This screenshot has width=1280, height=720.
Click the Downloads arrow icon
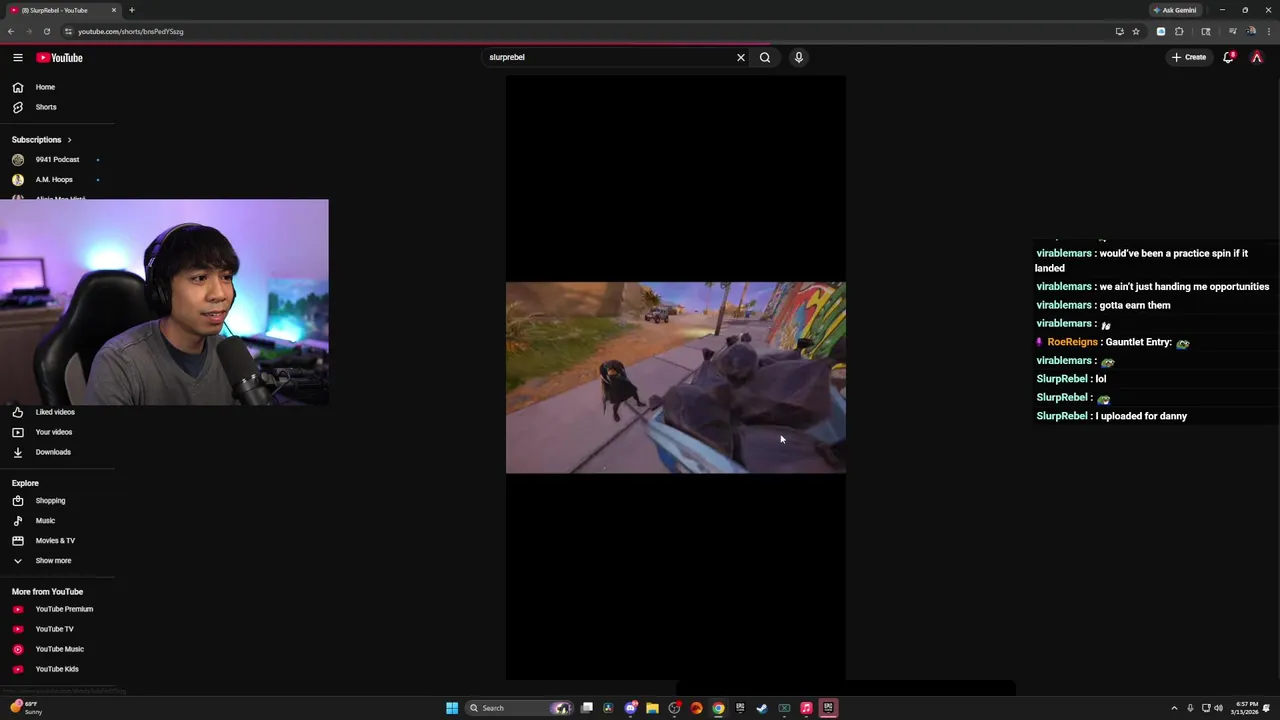pos(18,452)
